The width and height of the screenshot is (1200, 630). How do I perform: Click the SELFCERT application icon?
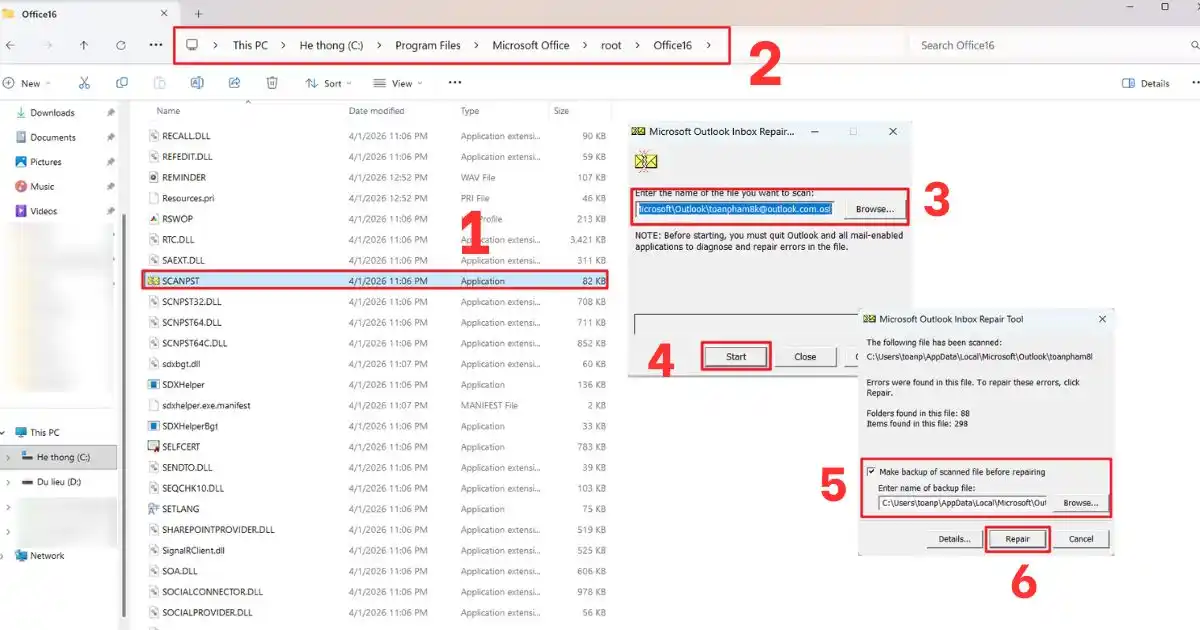[x=153, y=447]
